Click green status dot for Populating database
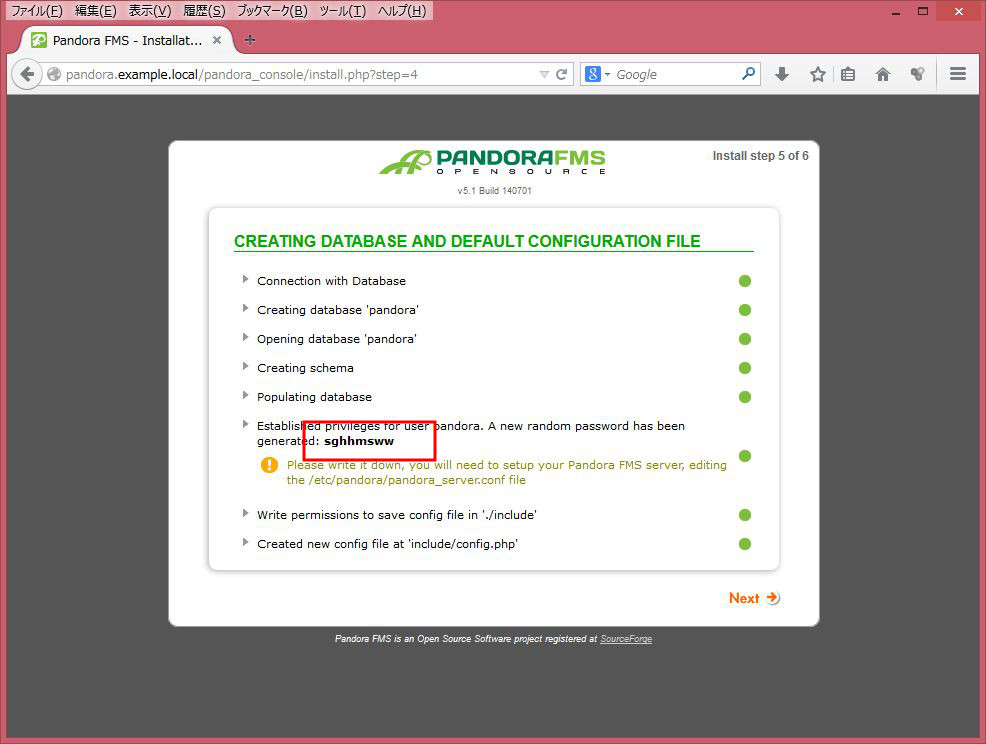This screenshot has height=744, width=986. (x=745, y=397)
